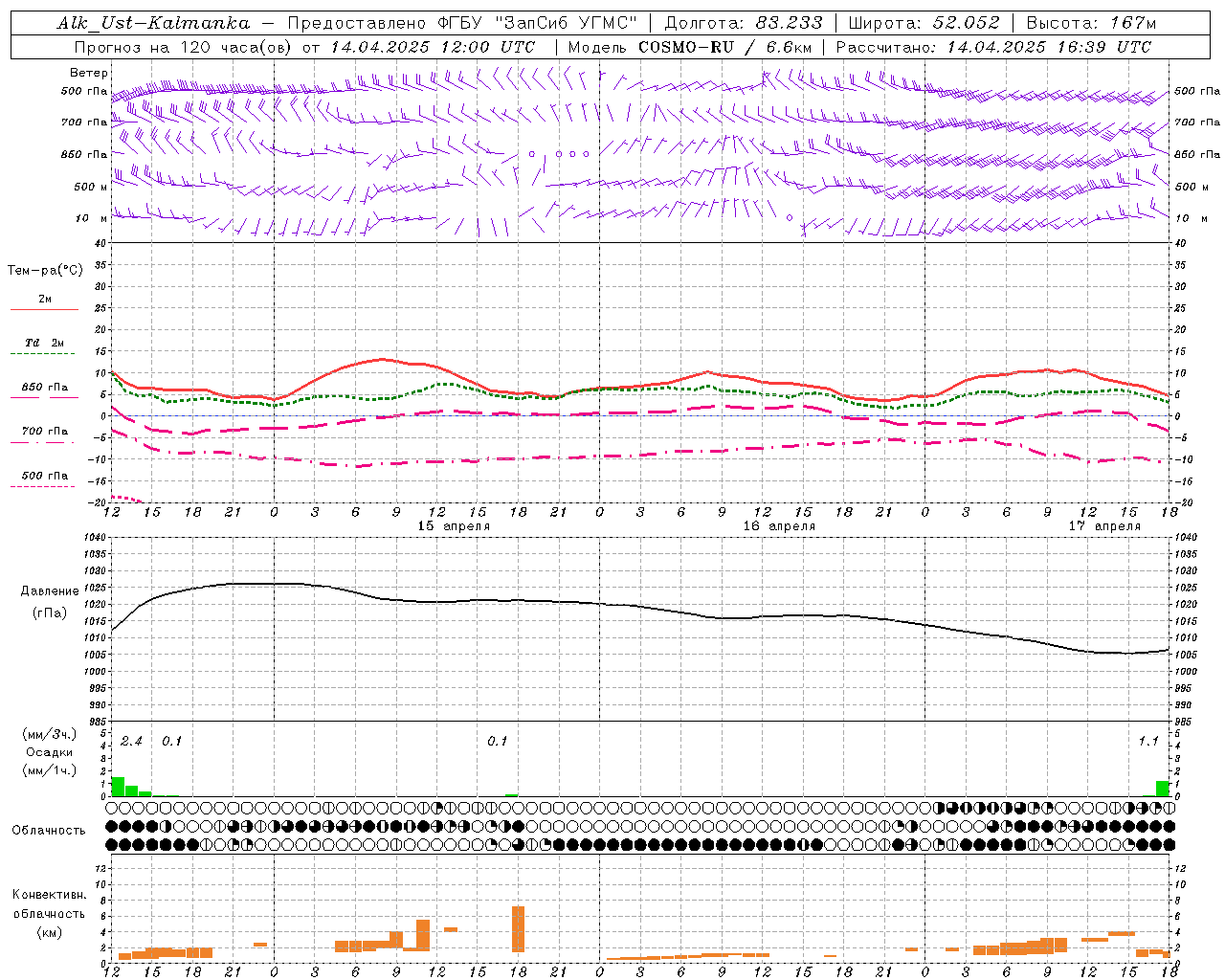Click the 'Тем-ра(°C)' temperature panel label
This screenshot has width=1225, height=980.
[x=45, y=271]
